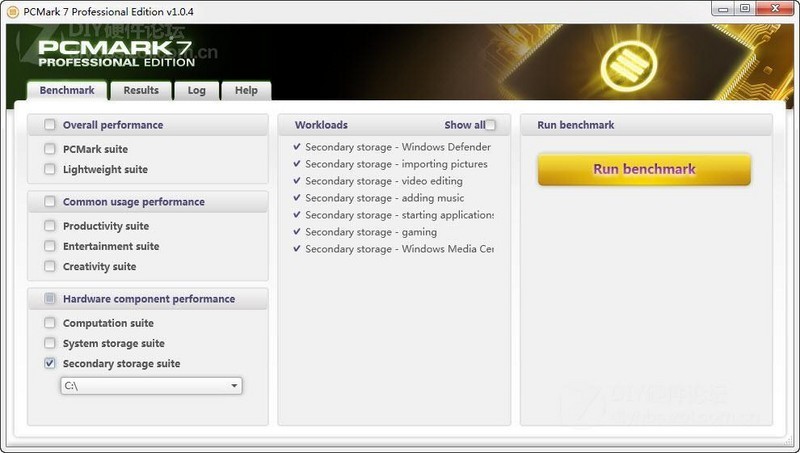Tick the Productivity suite checkbox

pyautogui.click(x=49, y=225)
